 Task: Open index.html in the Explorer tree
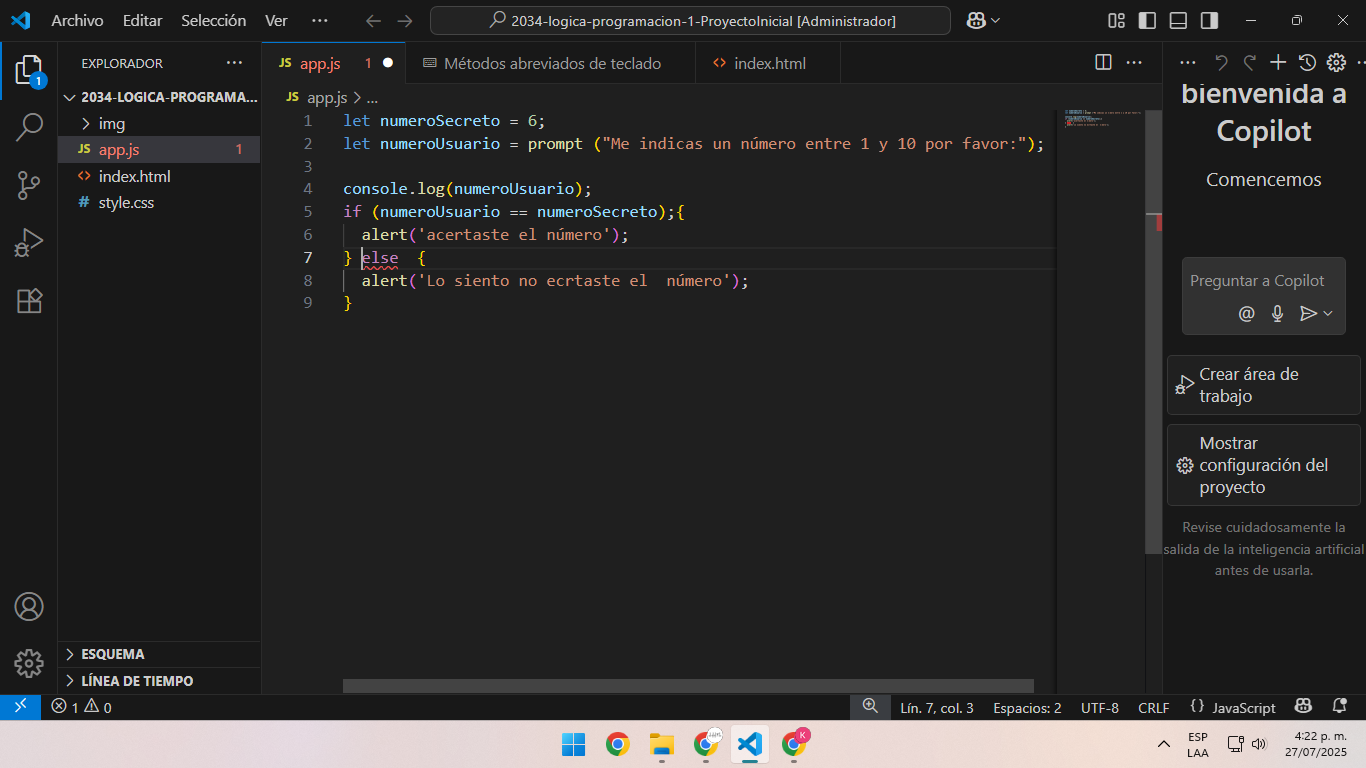coord(159,176)
